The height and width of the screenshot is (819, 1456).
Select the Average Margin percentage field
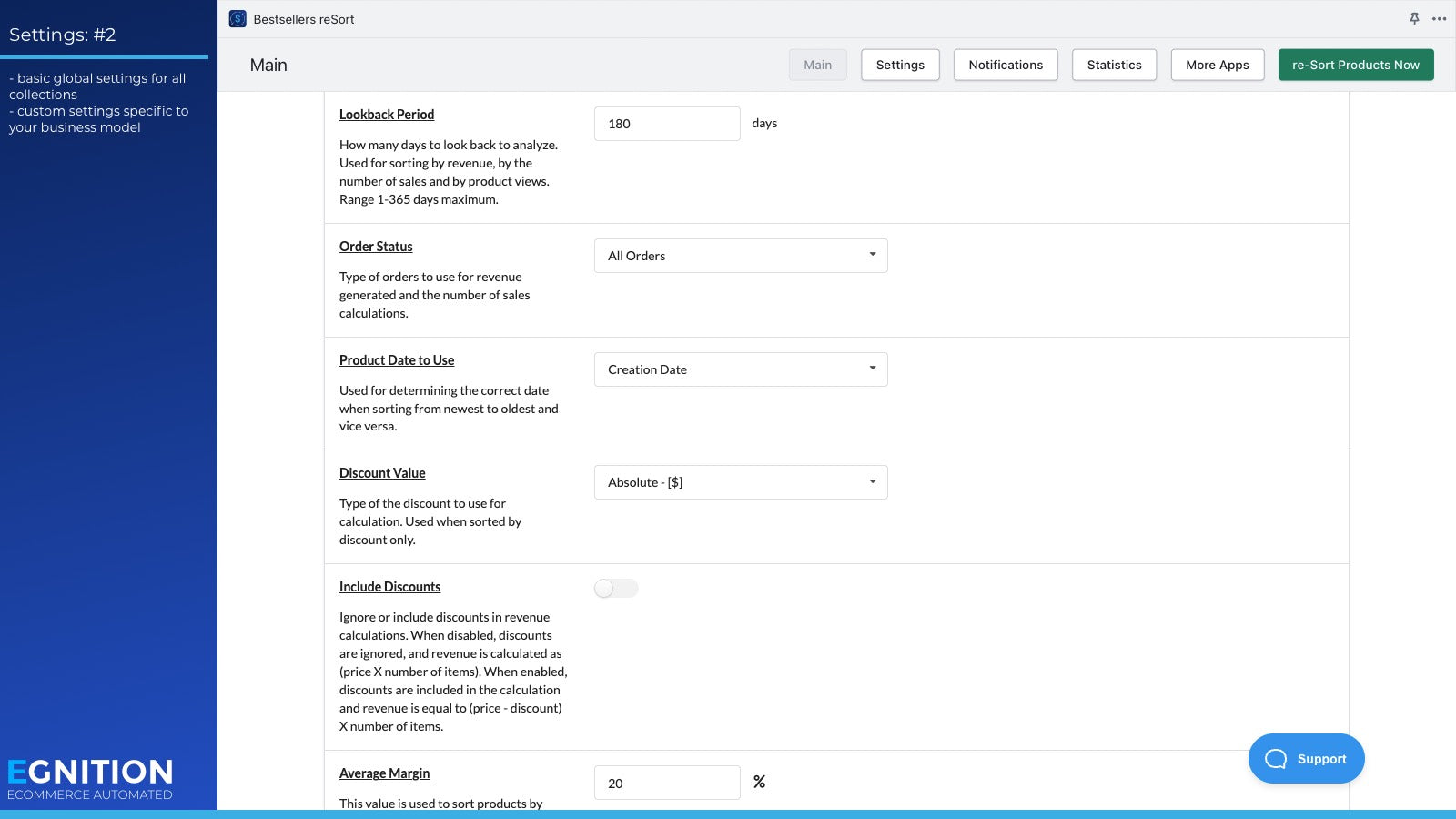pos(667,783)
